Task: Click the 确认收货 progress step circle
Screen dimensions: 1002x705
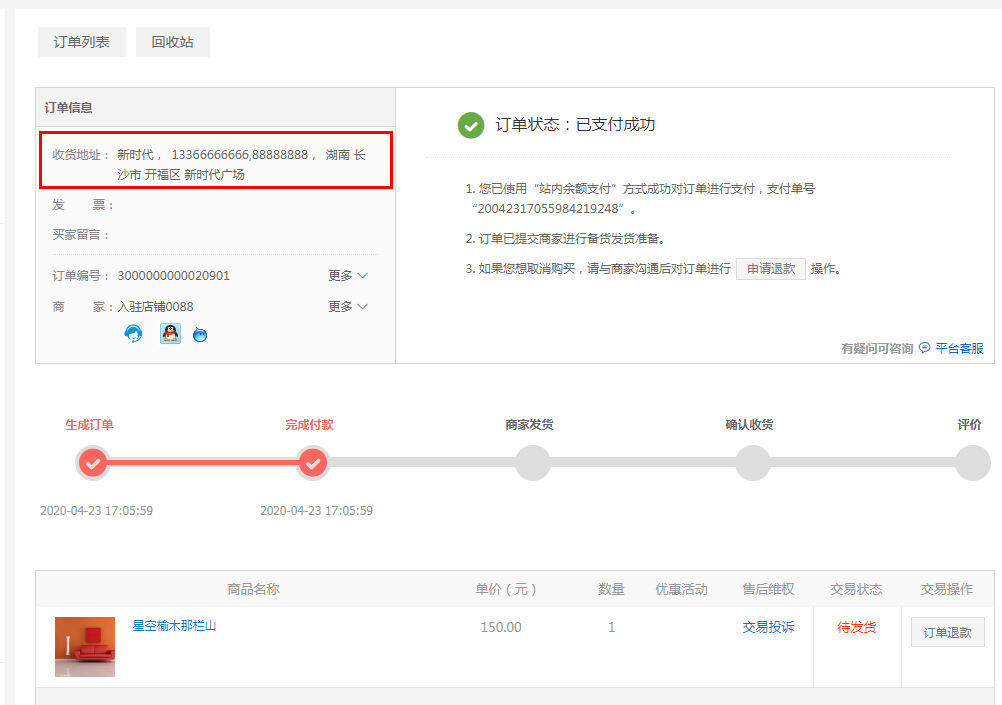Action: [752, 463]
